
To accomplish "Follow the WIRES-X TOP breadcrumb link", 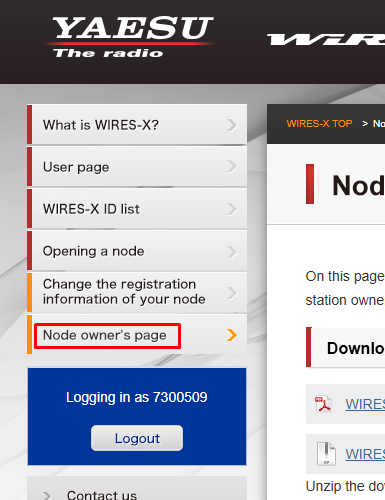I will tap(319, 124).
